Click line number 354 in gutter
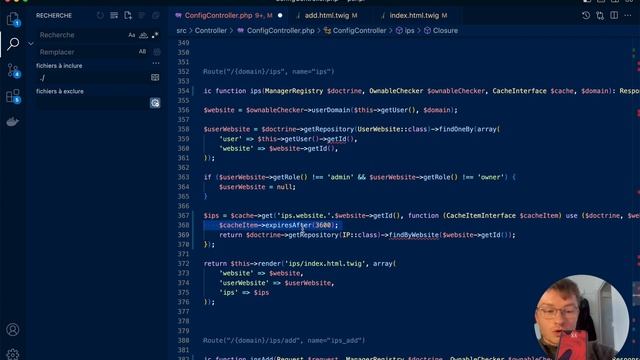The height and width of the screenshot is (360, 640). click(183, 91)
